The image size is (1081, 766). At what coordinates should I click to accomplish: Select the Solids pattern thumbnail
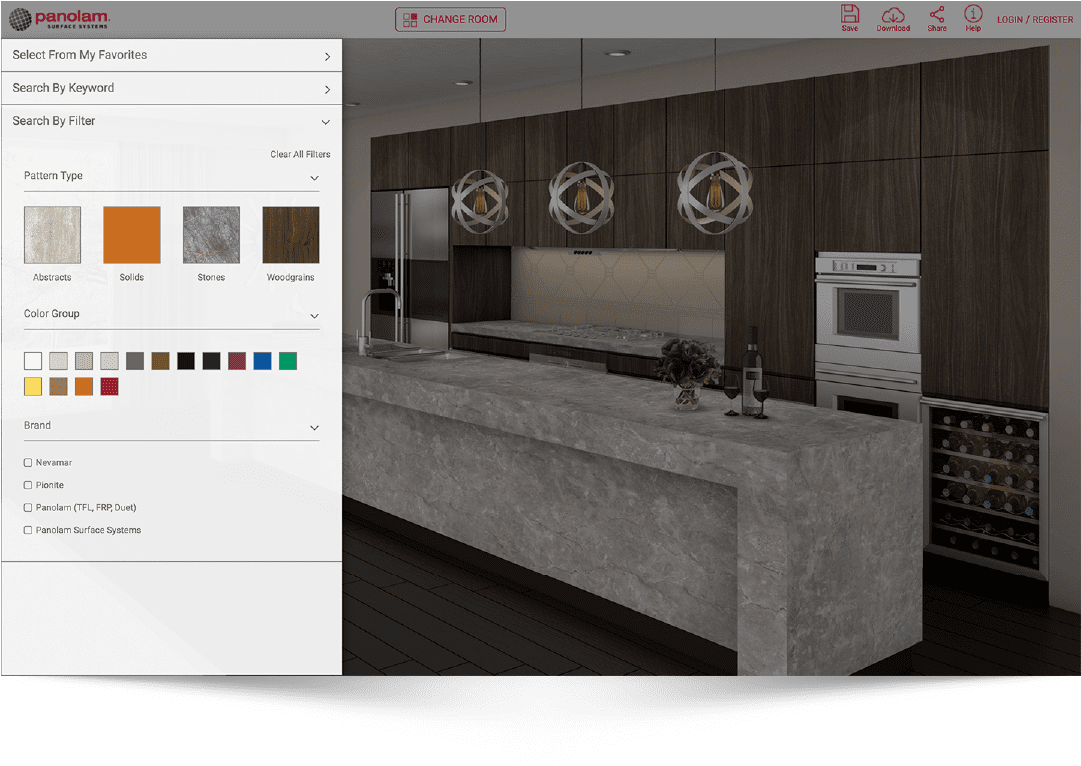pos(132,235)
